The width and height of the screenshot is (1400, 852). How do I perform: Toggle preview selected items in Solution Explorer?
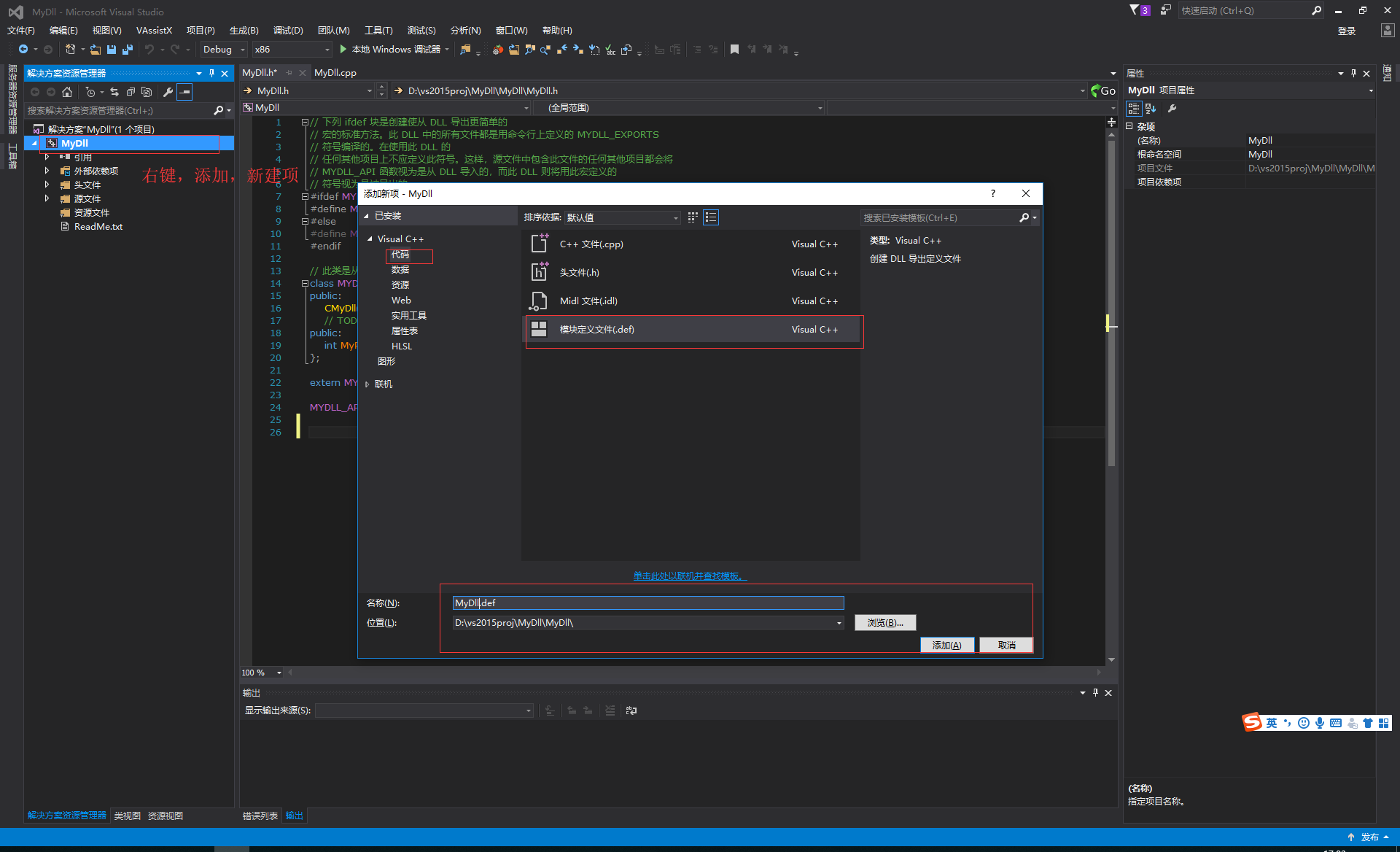click(x=185, y=92)
